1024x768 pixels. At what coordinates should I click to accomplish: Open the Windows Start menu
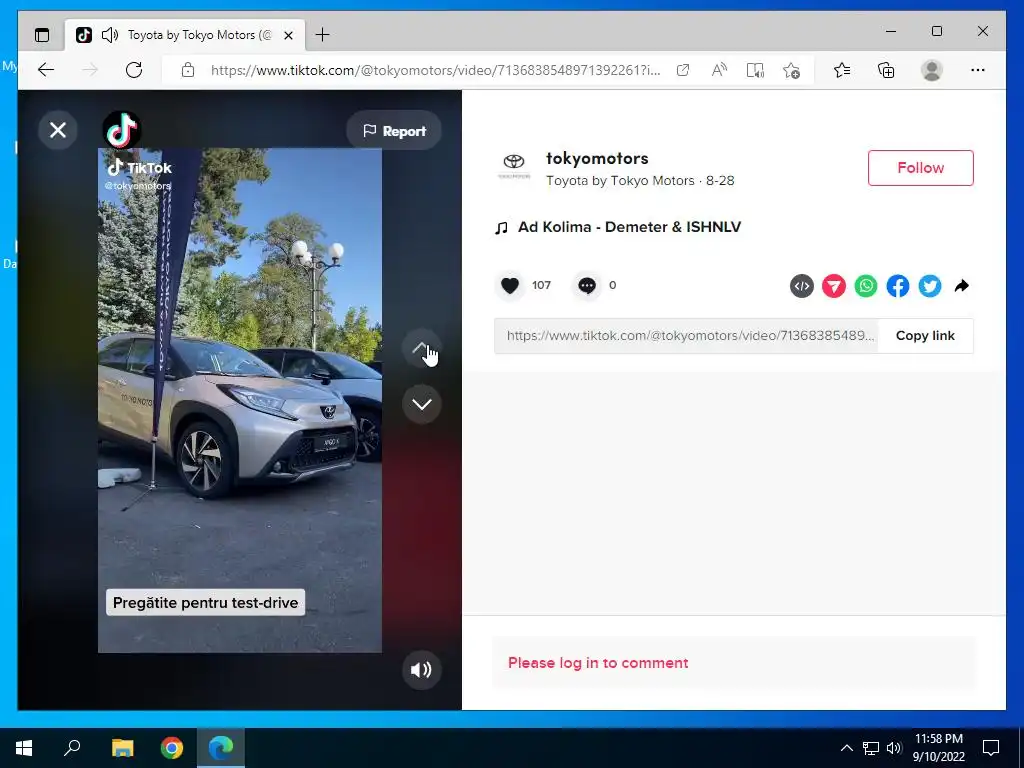point(24,748)
